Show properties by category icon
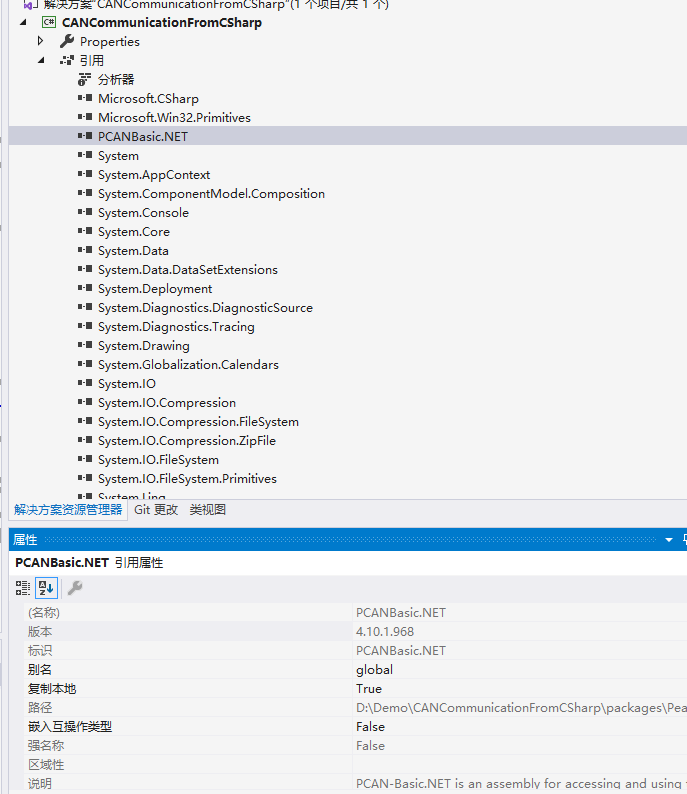The width and height of the screenshot is (687, 794). [23, 588]
